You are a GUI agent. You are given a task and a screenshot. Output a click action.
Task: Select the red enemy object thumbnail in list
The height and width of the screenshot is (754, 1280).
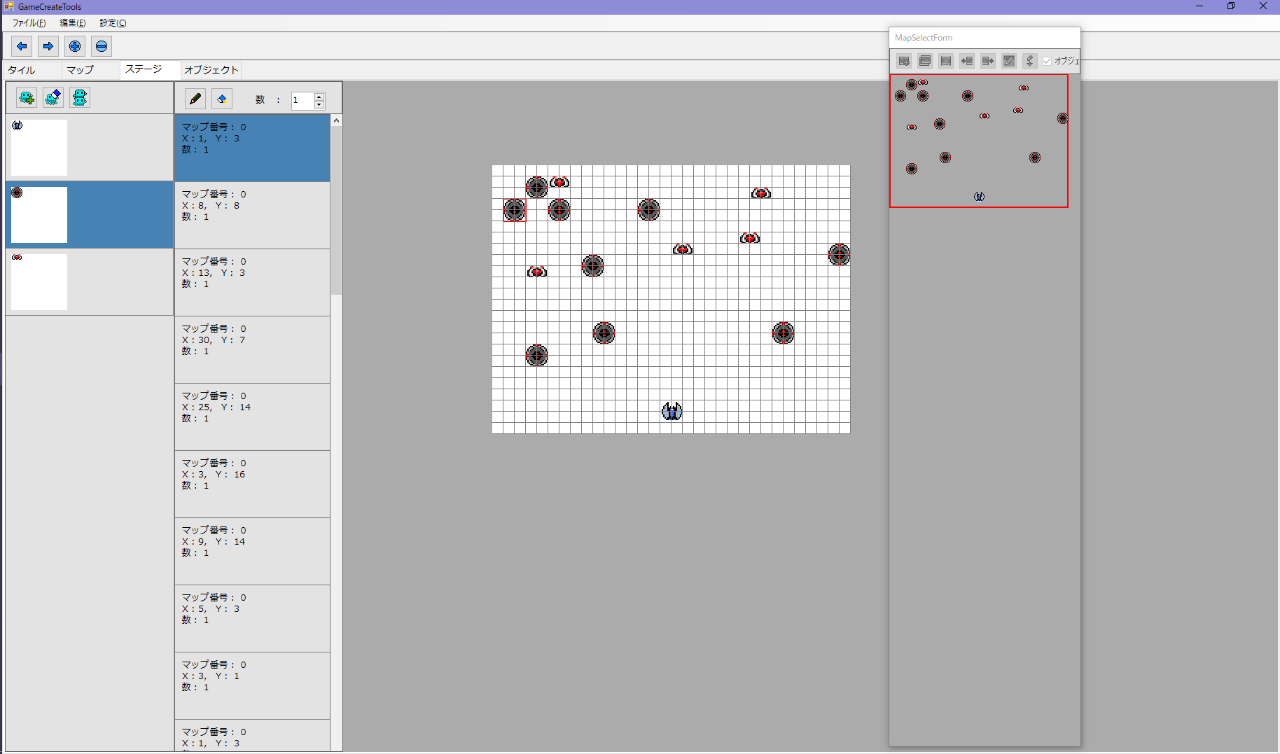tap(39, 281)
